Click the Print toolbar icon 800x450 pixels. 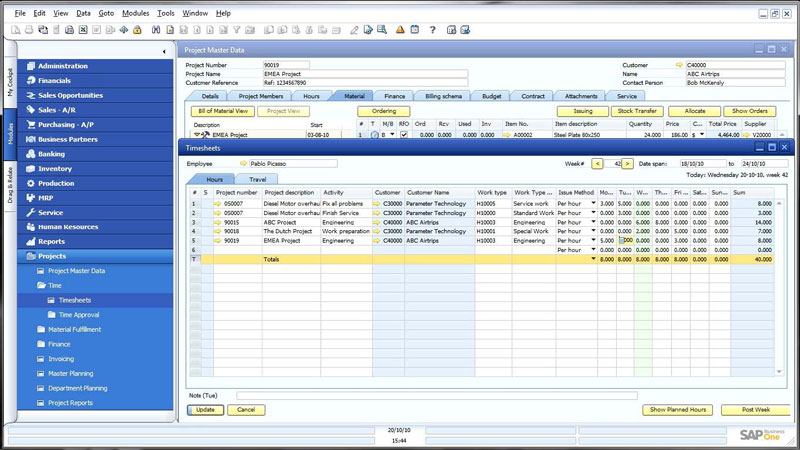tap(29, 30)
